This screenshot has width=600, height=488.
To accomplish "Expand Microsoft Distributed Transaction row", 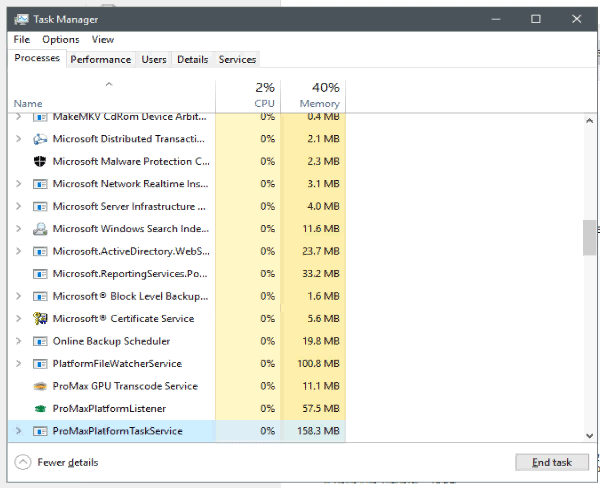I will pos(18,139).
